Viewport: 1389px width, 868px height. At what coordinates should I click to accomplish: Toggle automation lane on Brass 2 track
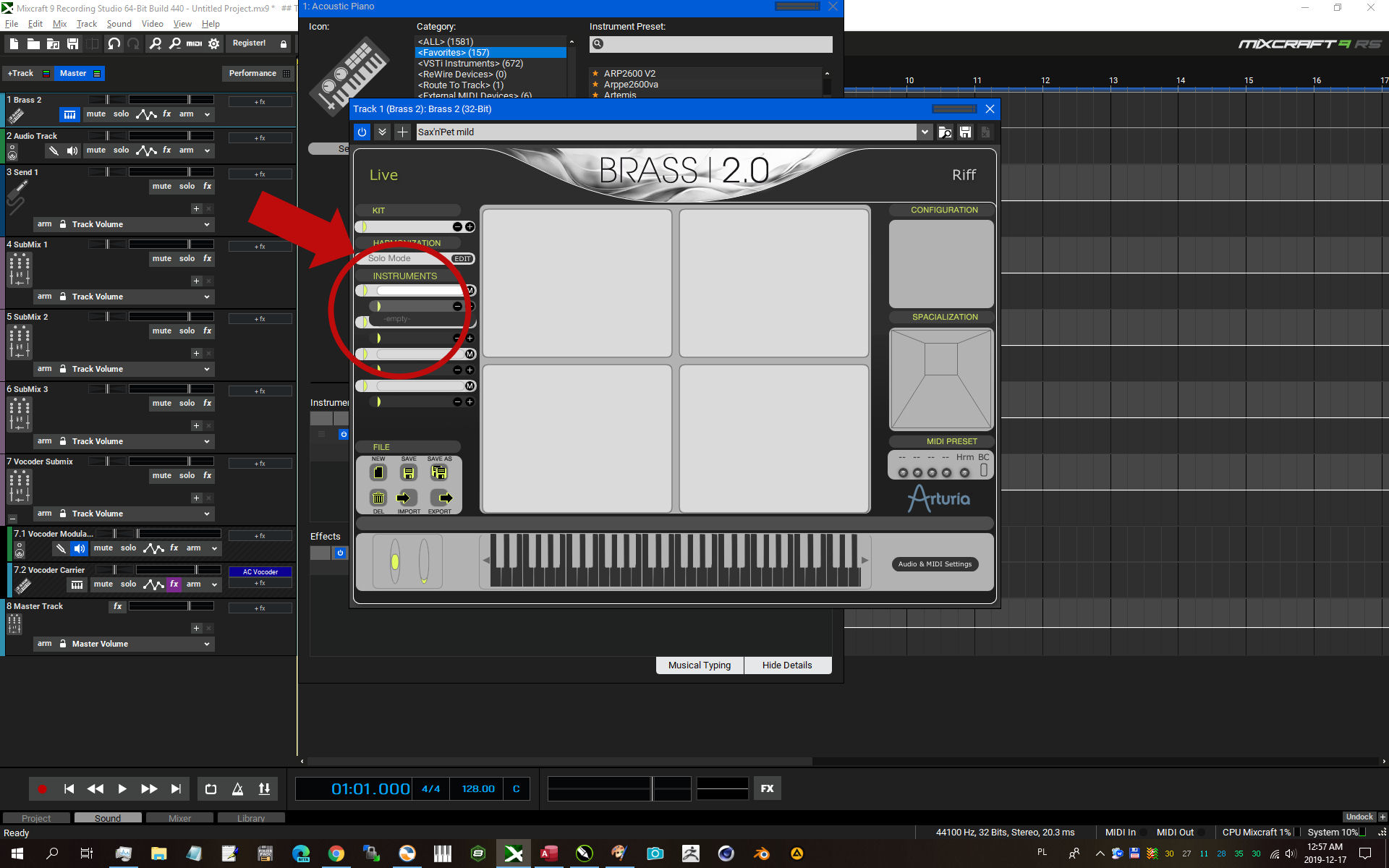[146, 114]
